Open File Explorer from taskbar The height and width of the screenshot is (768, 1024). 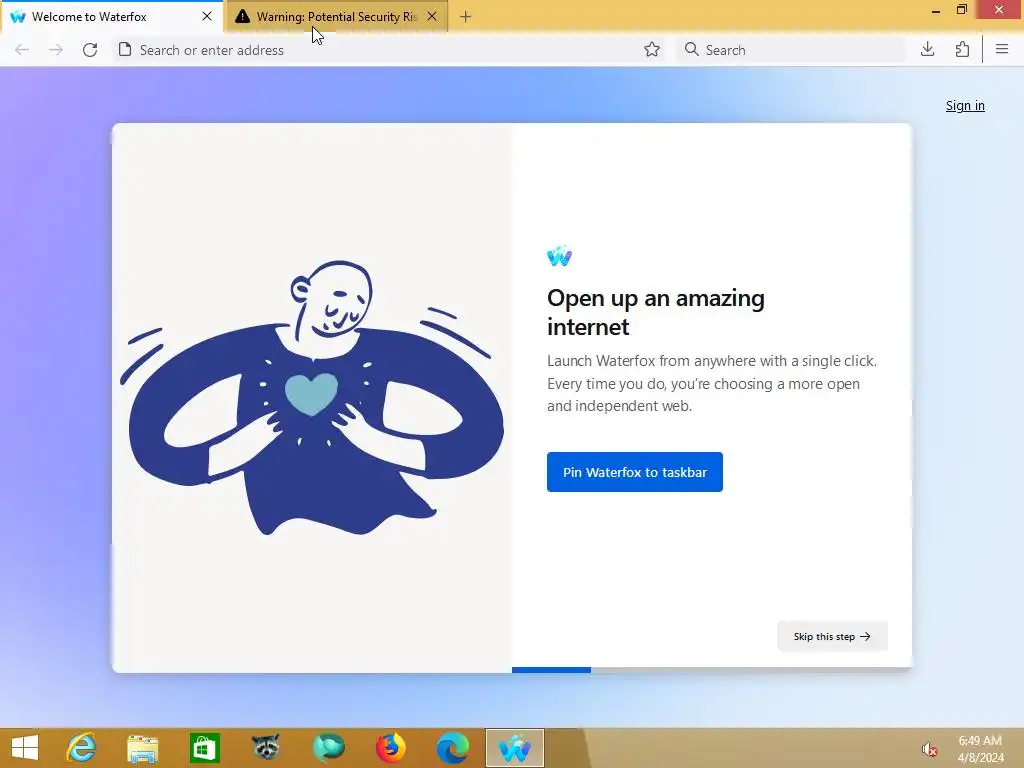(x=142, y=748)
